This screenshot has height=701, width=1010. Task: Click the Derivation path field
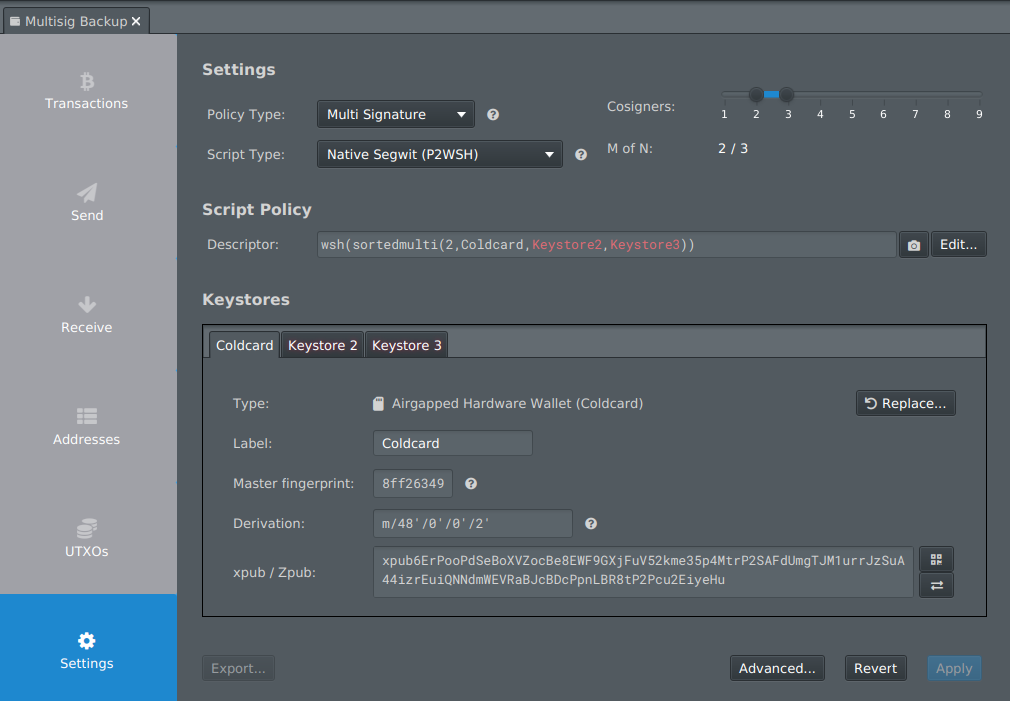473,524
